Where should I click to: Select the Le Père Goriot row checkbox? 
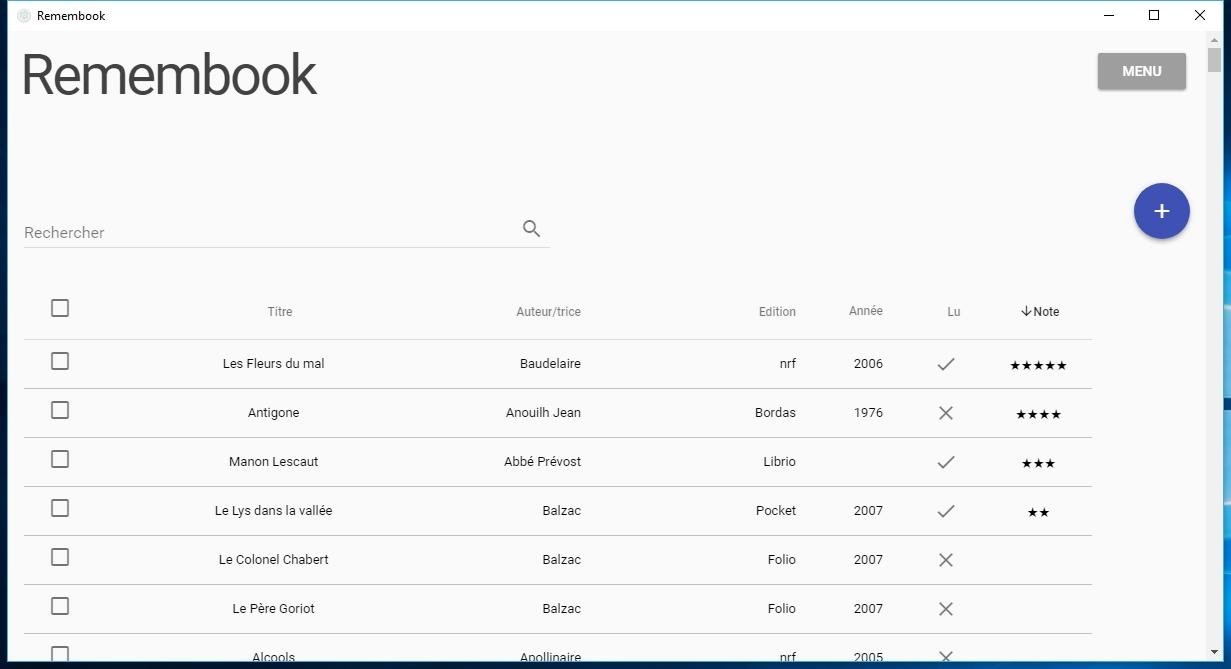tap(59, 605)
